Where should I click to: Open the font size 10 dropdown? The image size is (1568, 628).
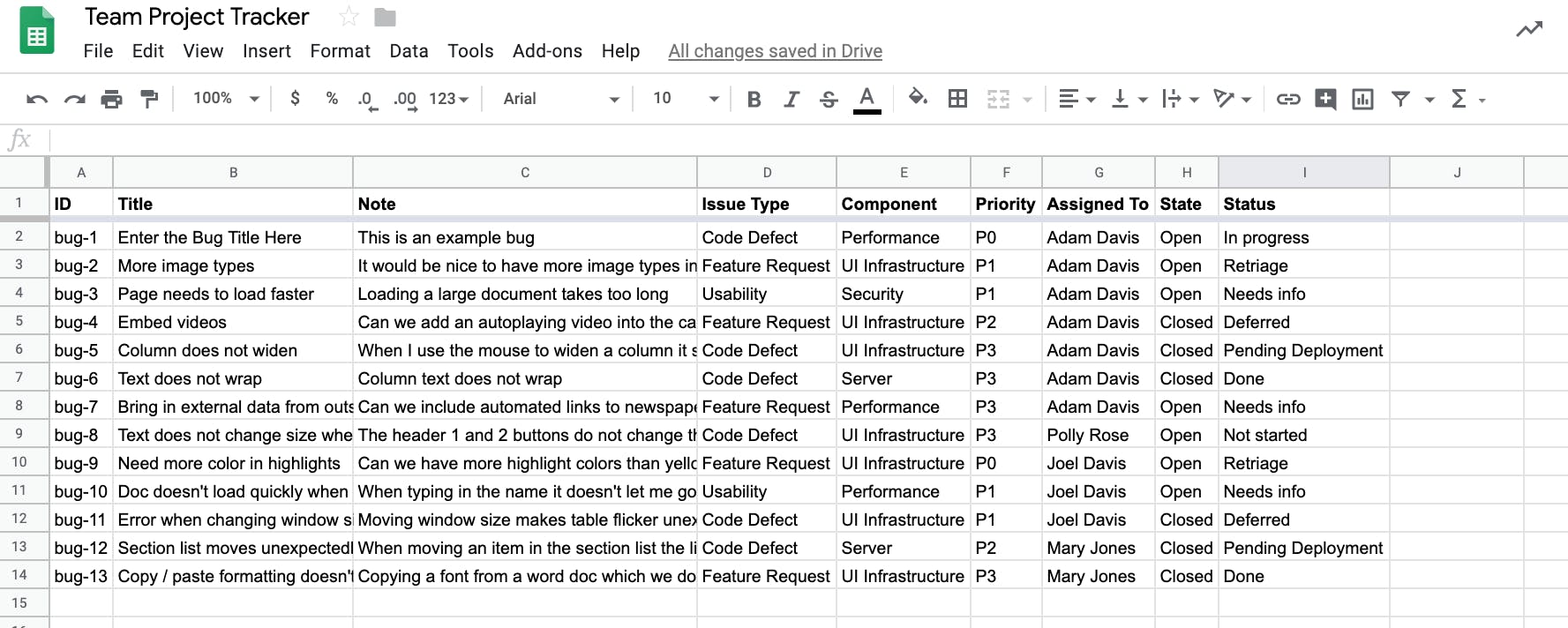686,99
